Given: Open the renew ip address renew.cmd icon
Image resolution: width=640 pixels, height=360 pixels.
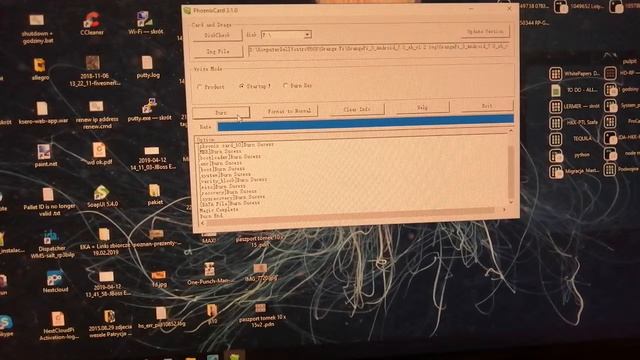Looking at the screenshot, I should tap(97, 114).
